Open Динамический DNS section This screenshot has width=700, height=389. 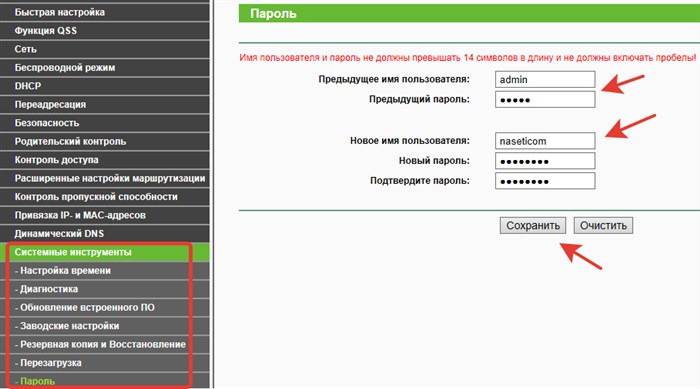104,234
